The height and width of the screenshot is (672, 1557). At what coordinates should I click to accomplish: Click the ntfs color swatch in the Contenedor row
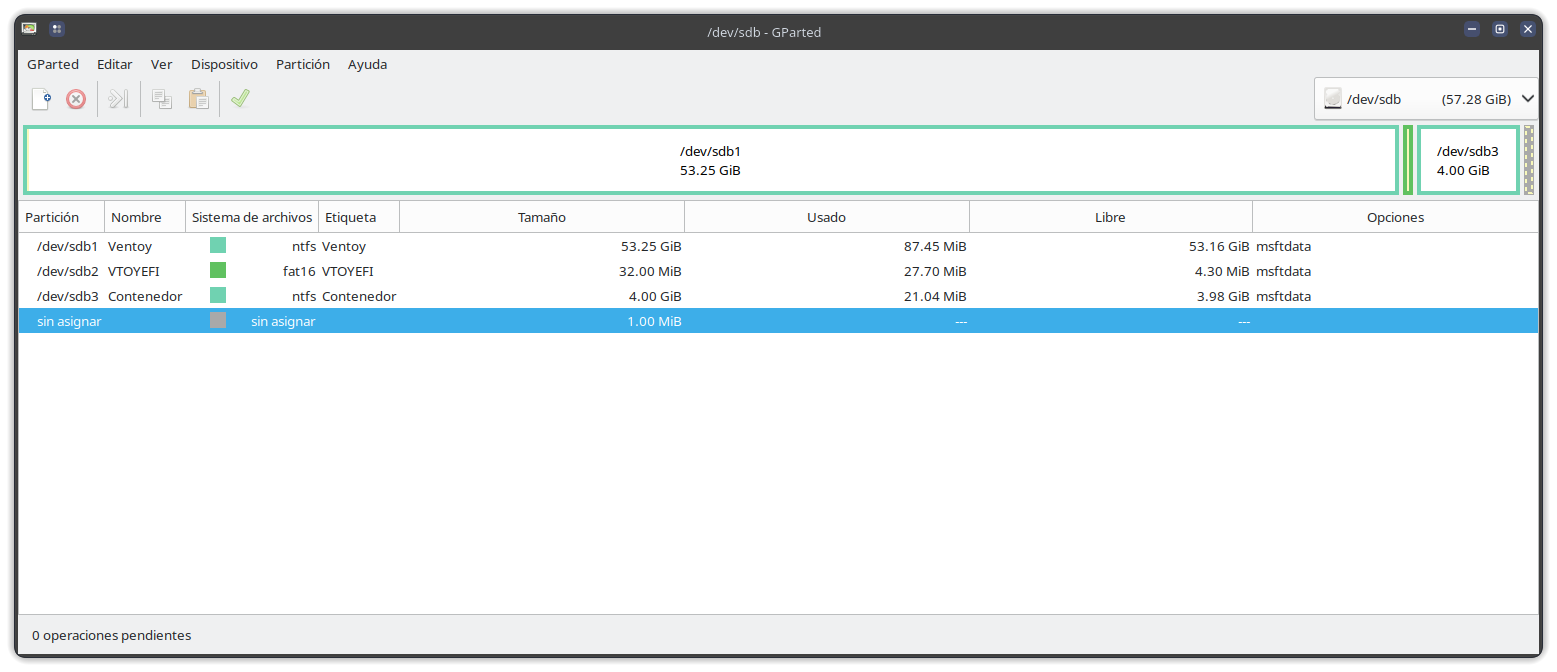218,296
